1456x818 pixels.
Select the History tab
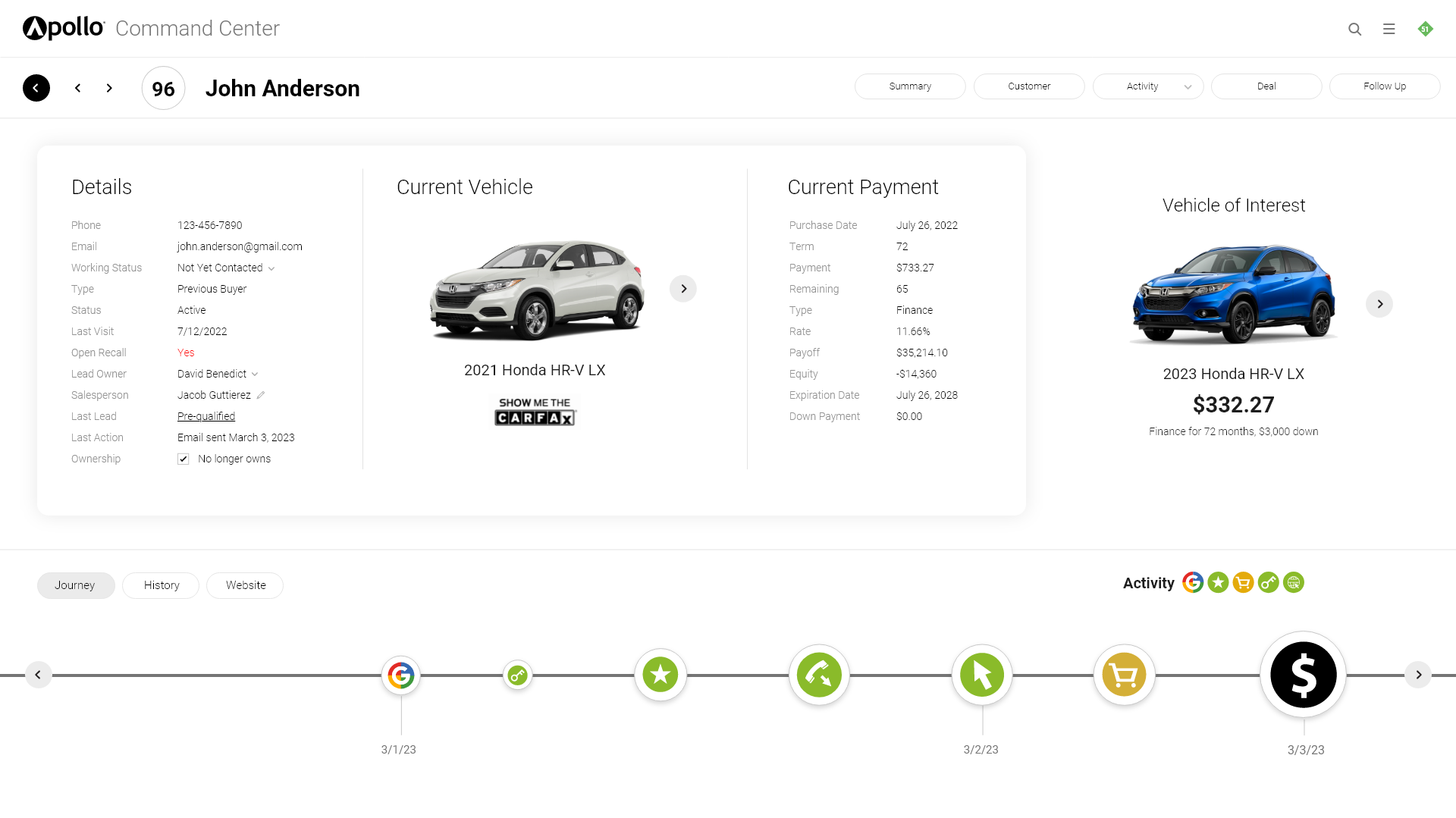click(161, 585)
